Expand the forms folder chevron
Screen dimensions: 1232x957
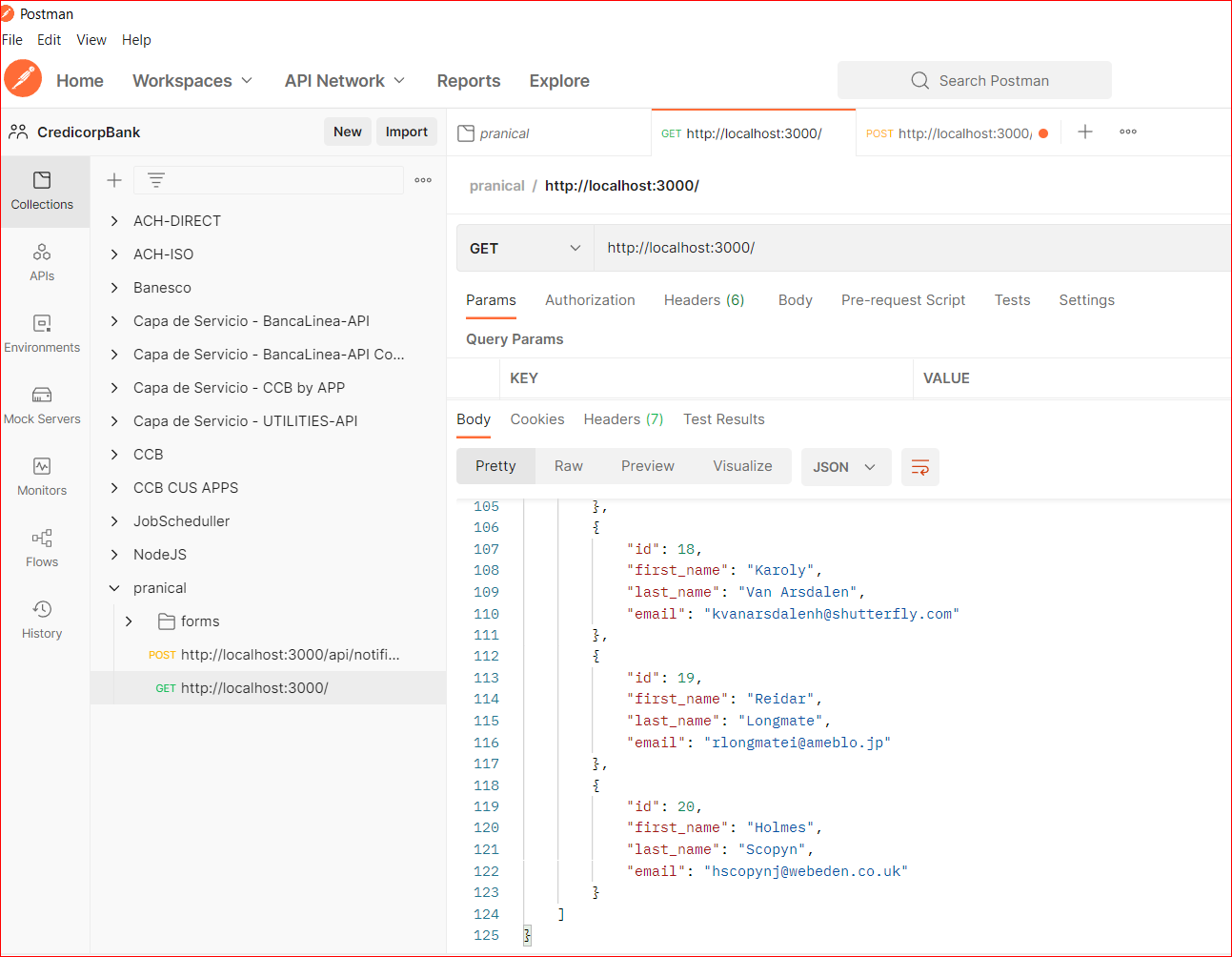(129, 621)
